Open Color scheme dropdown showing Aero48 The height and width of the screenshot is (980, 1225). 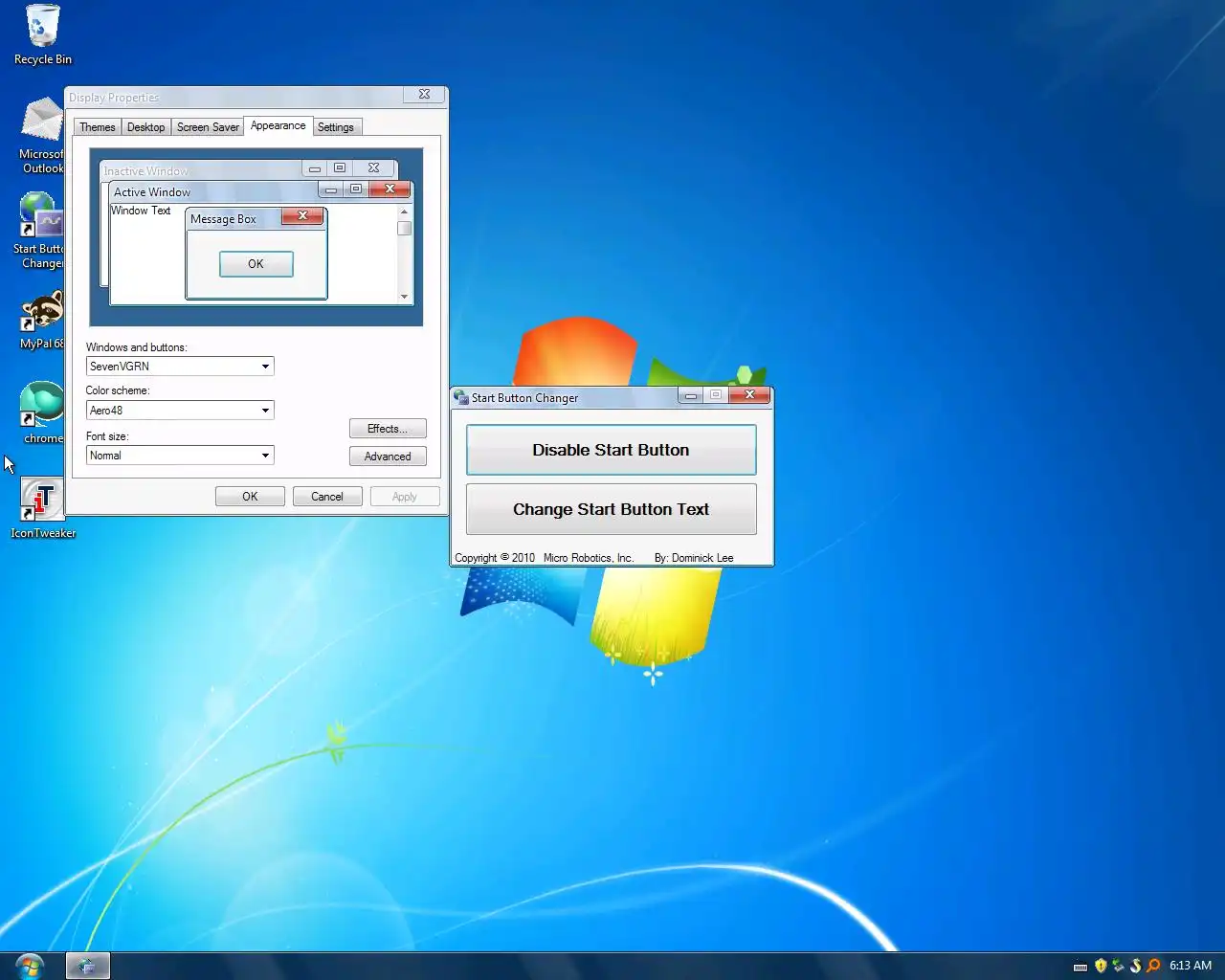[x=180, y=411]
